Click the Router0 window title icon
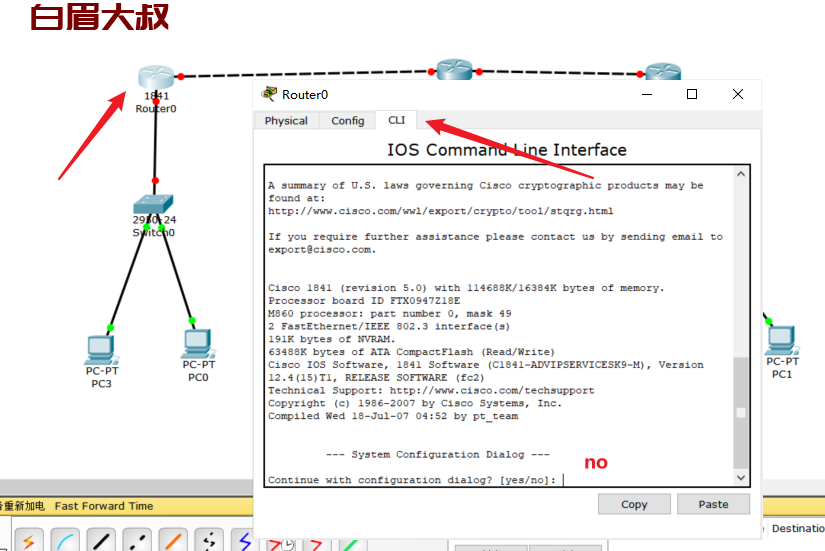Viewport: 825px width, 551px height. (x=269, y=94)
